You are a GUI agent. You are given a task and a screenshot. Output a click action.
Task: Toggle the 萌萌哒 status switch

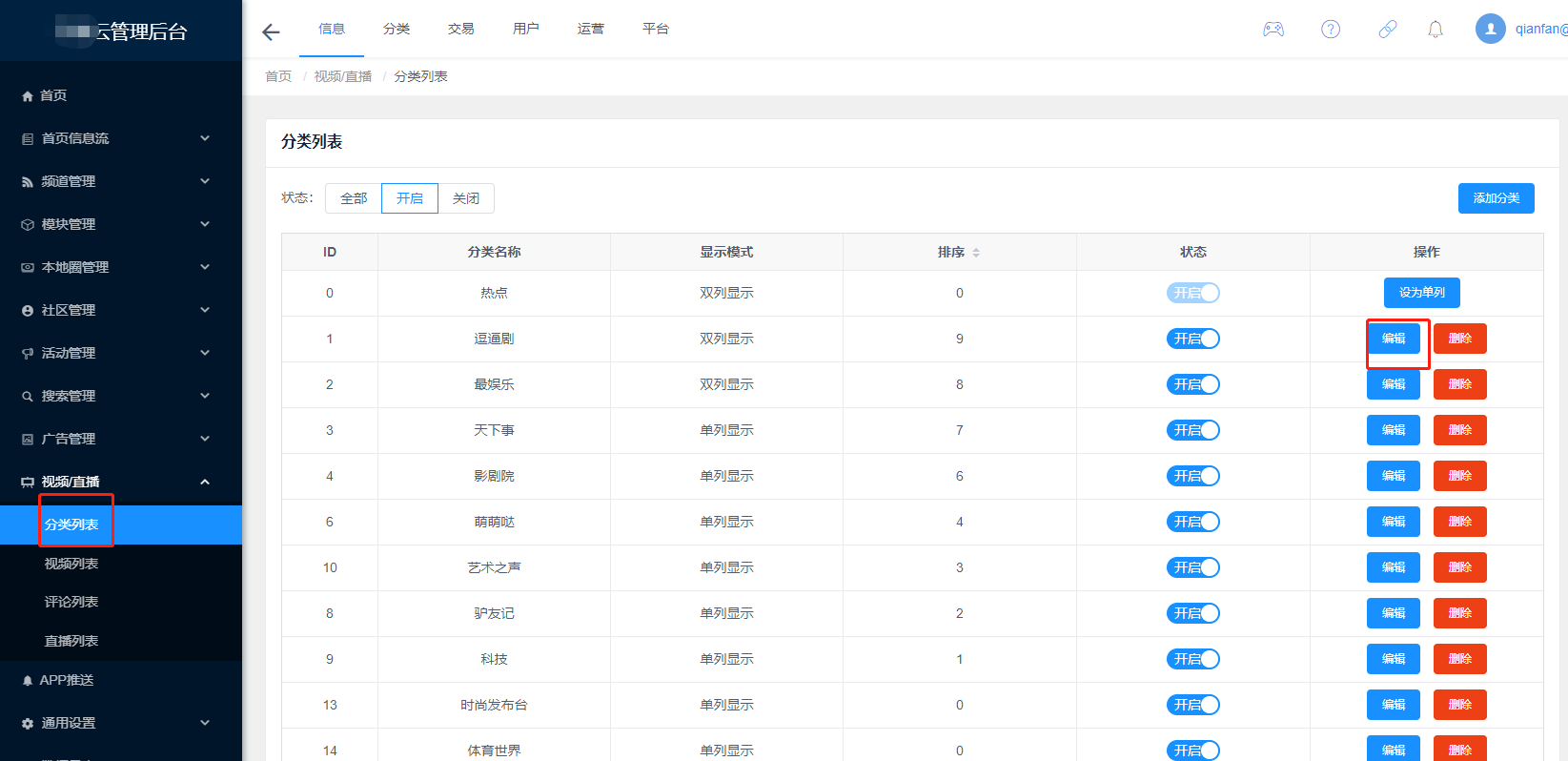click(x=1193, y=522)
